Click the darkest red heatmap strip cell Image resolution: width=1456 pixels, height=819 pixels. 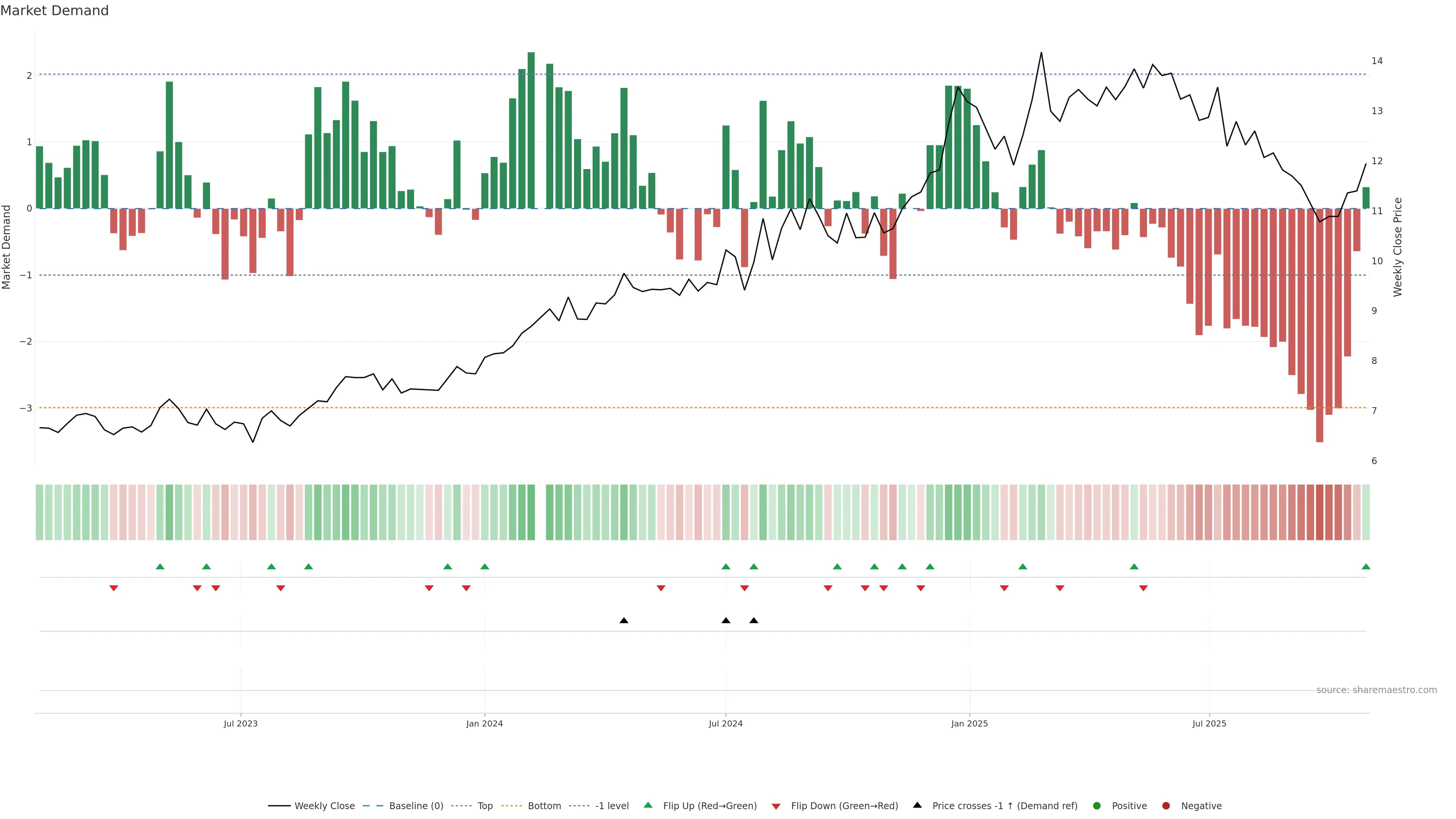coord(1319,512)
